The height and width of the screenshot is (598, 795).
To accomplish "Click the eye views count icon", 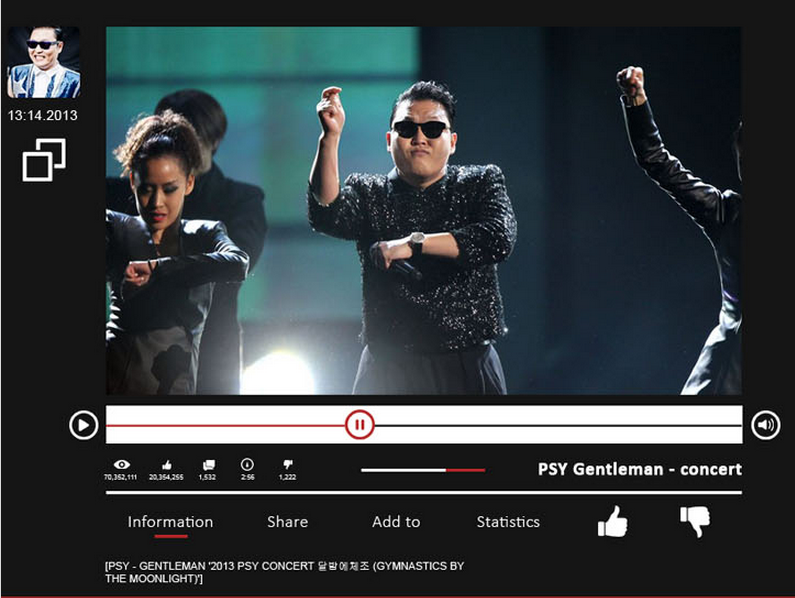I will pos(122,464).
